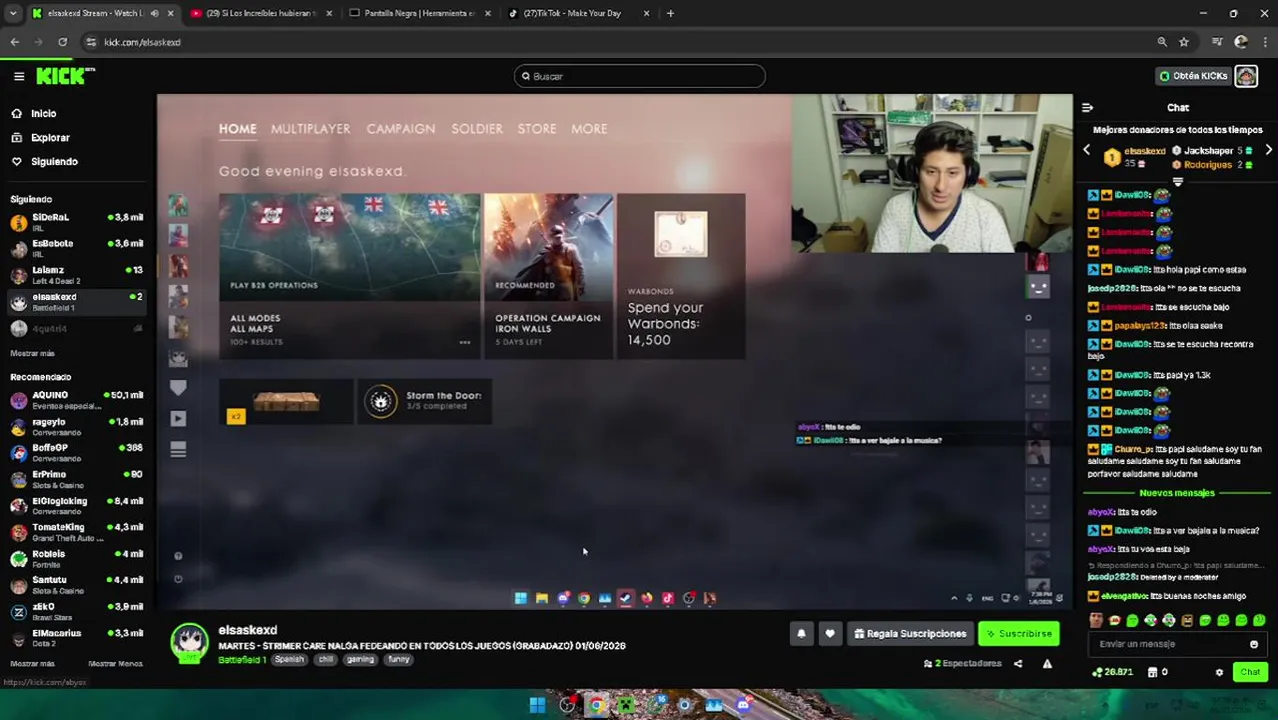Select the Spanish language tag
Viewport: 1278px width, 720px height.
(289, 660)
